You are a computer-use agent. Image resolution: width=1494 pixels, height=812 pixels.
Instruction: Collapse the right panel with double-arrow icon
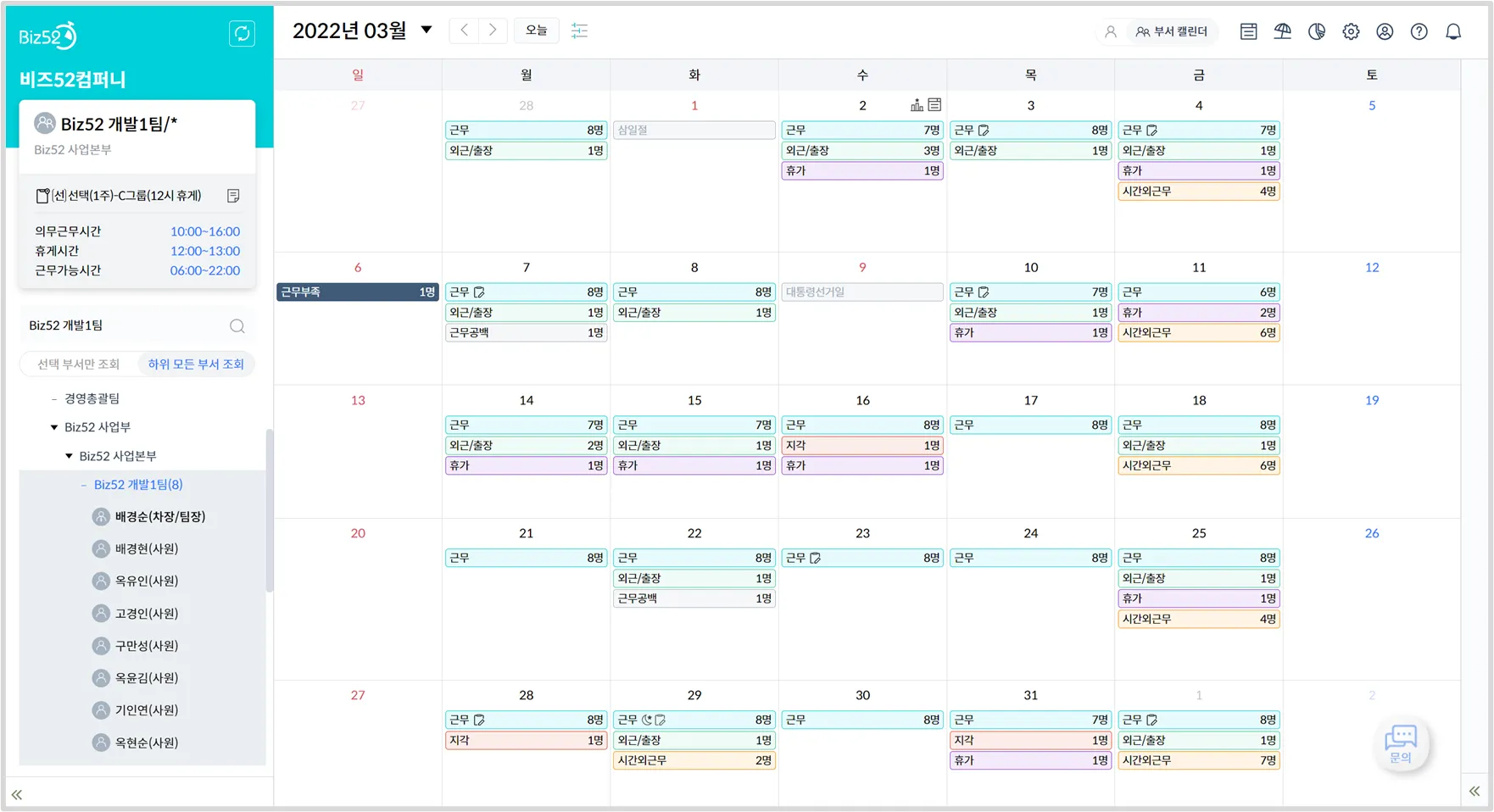pyautogui.click(x=1474, y=791)
